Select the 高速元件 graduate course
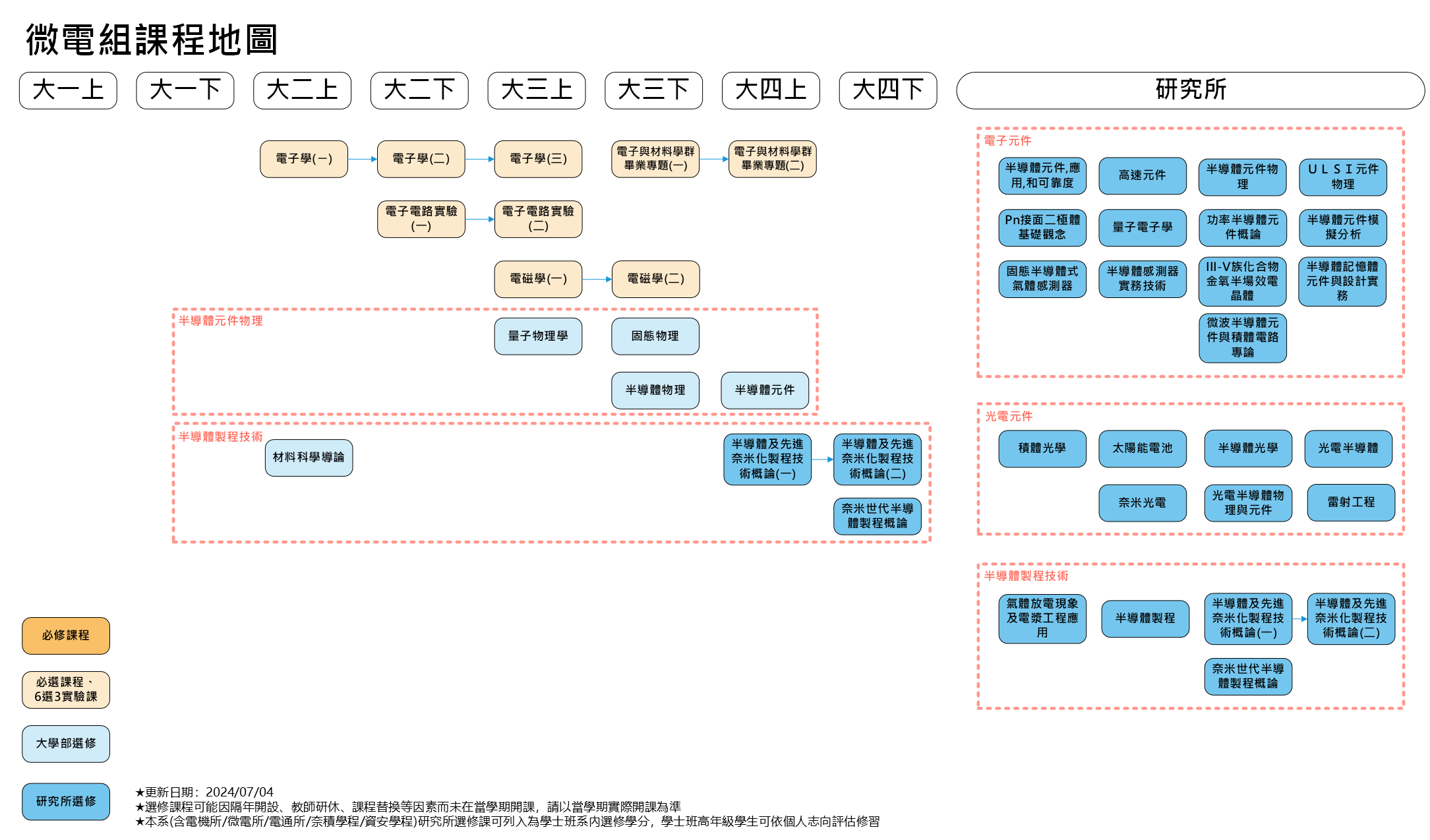Image resolution: width=1430 pixels, height=840 pixels. (x=1142, y=175)
